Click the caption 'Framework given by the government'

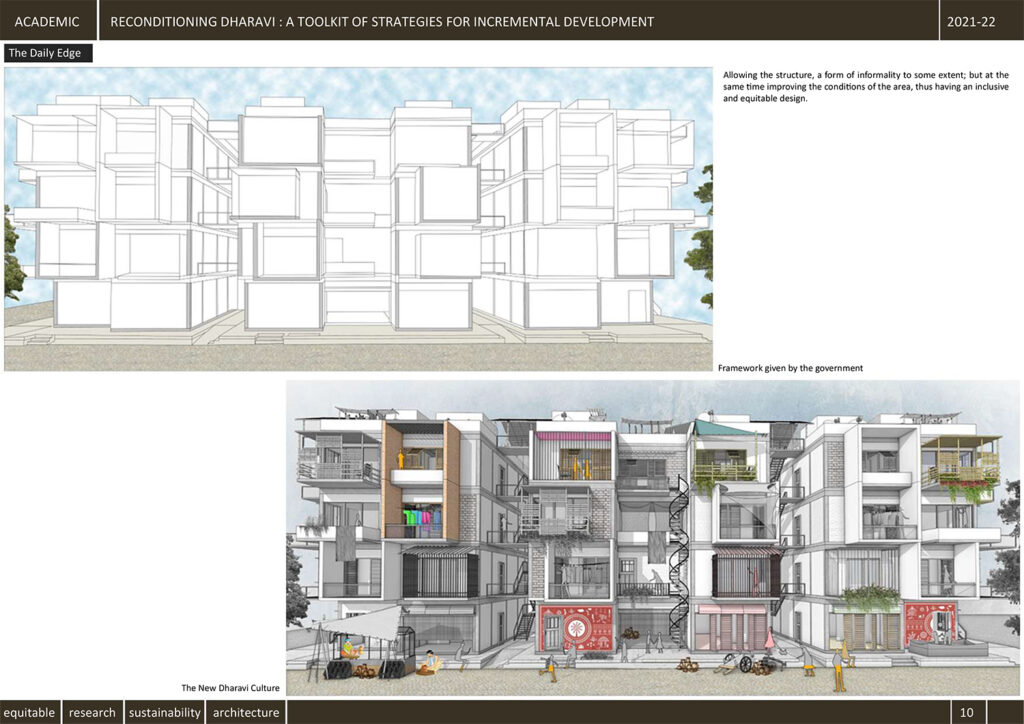792,367
